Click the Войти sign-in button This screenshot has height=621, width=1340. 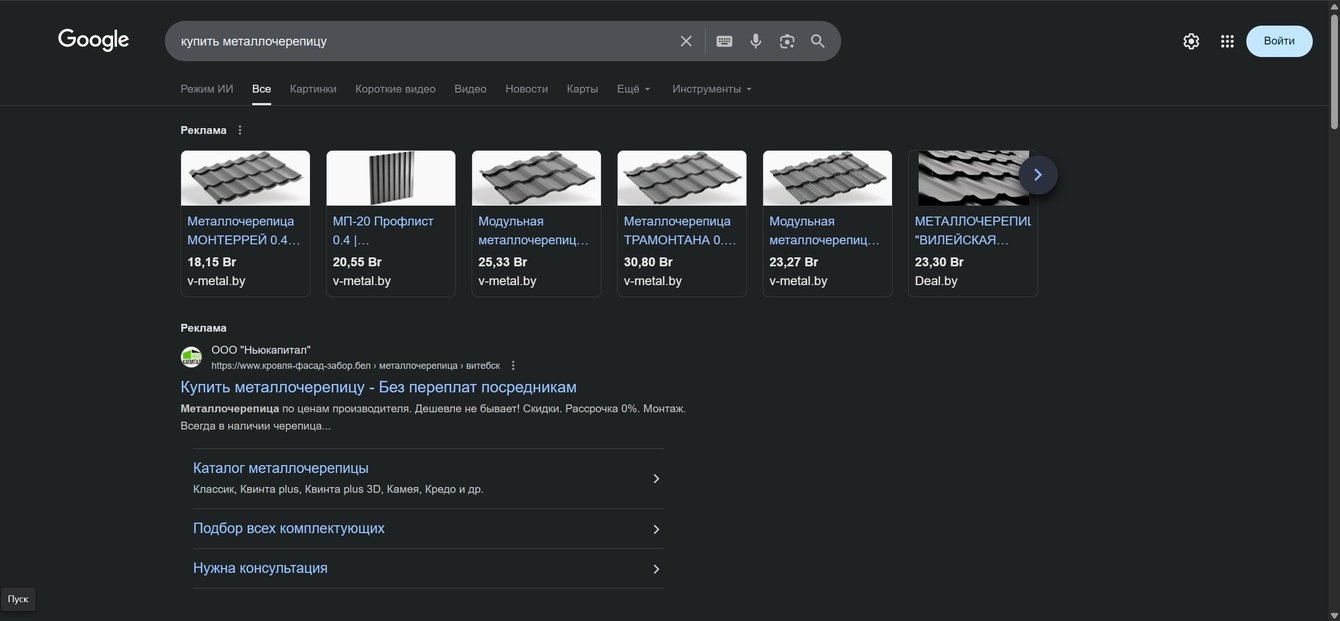pos(1278,41)
